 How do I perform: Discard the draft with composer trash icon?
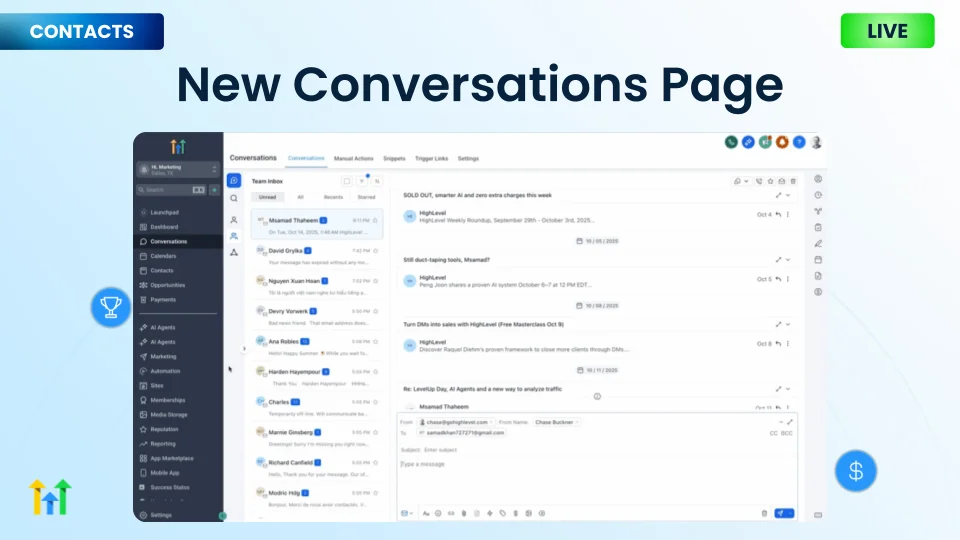point(764,514)
